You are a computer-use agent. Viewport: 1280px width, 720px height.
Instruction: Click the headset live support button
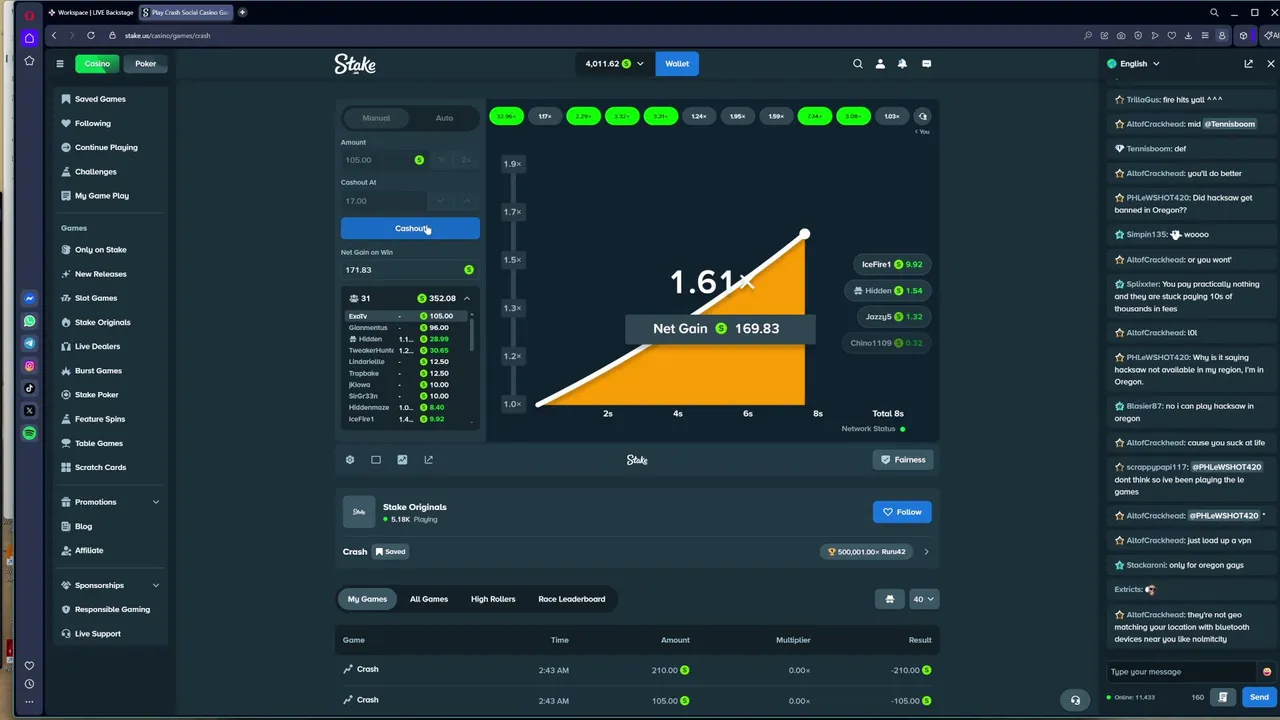1075,700
